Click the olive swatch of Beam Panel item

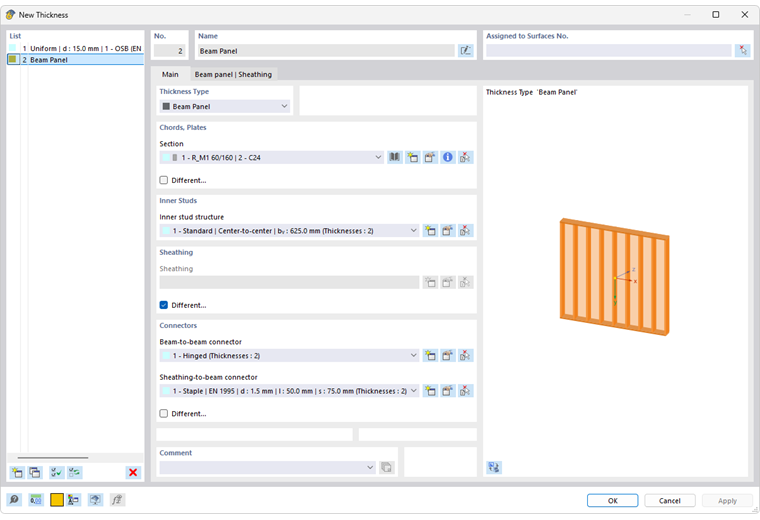[x=13, y=59]
